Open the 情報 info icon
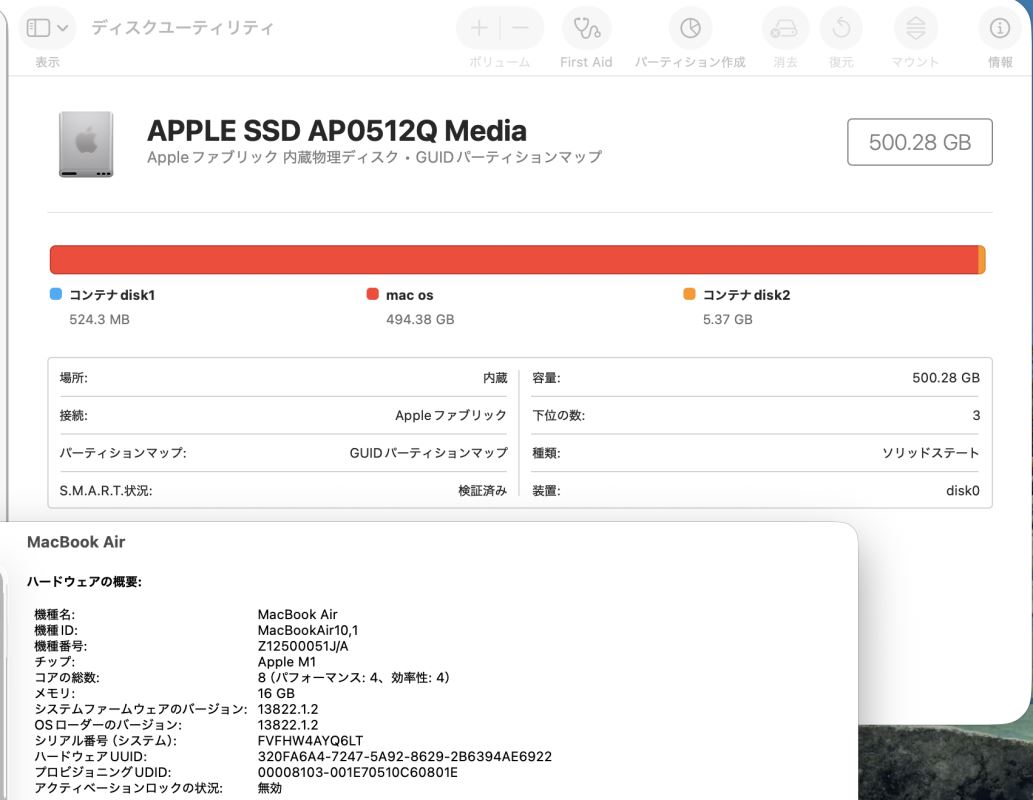 coord(999,28)
